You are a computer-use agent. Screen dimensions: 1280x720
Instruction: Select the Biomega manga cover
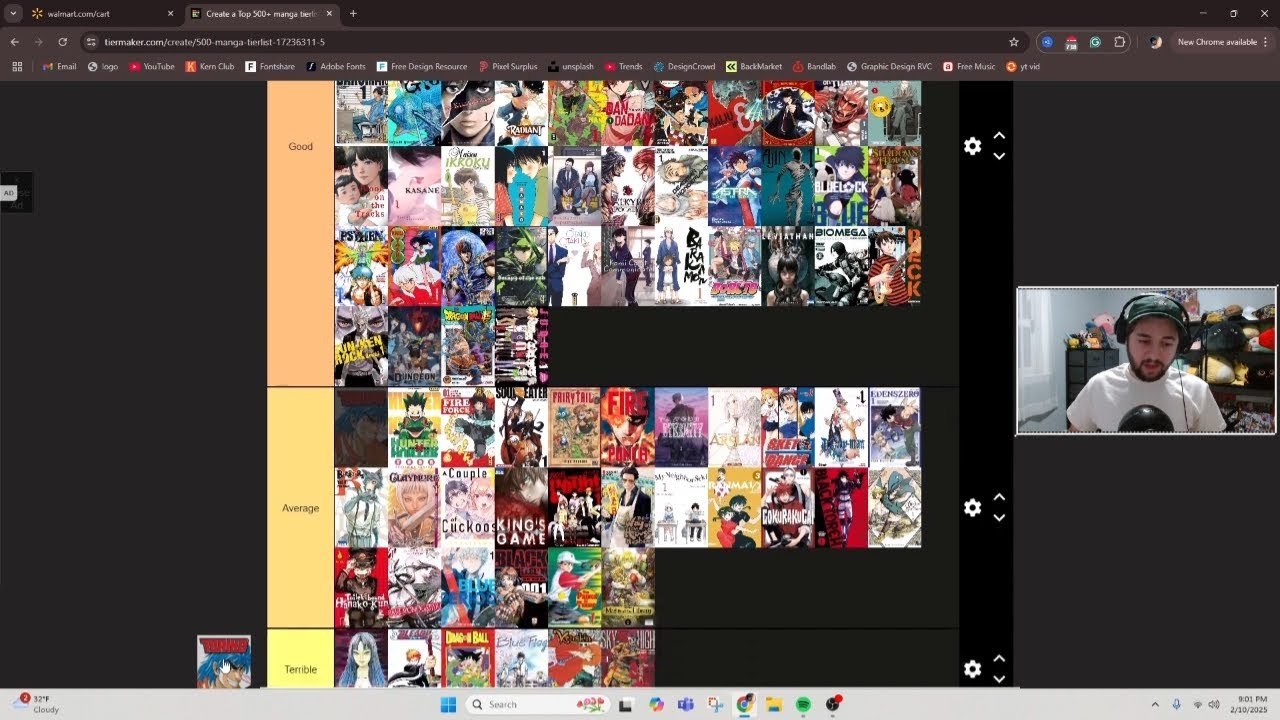point(841,266)
